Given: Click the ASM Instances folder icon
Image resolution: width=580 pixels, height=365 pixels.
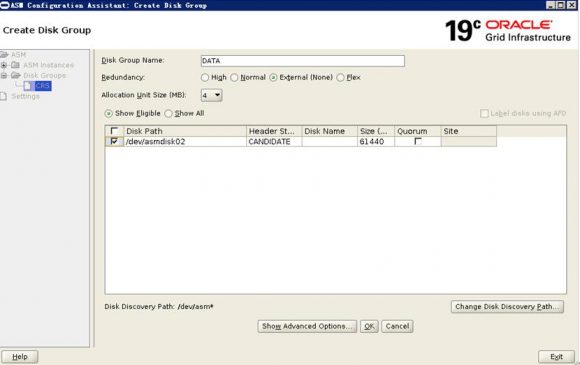Looking at the screenshot, I should pos(15,65).
